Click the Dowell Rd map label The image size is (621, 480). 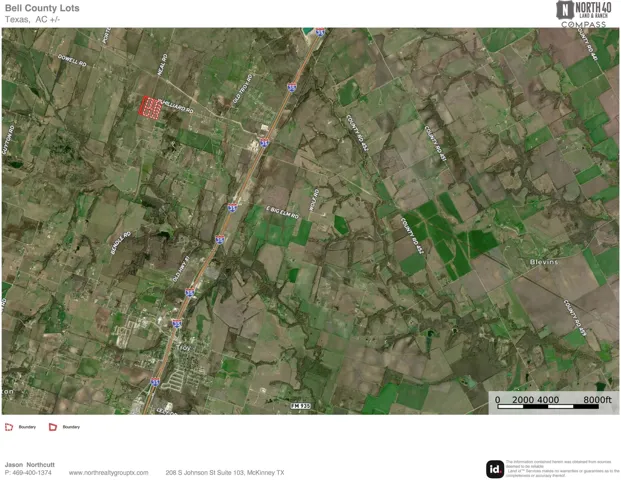[x=72, y=61]
